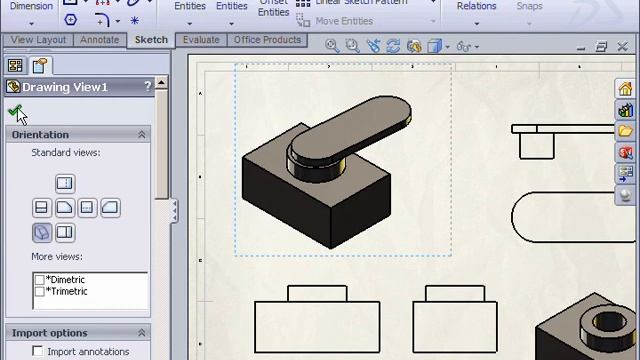The image size is (640, 360).
Task: Switch to the Annotate tab
Action: (x=100, y=40)
